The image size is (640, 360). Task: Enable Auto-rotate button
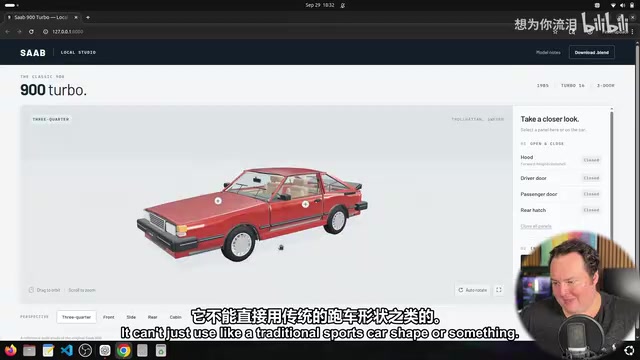coord(473,290)
